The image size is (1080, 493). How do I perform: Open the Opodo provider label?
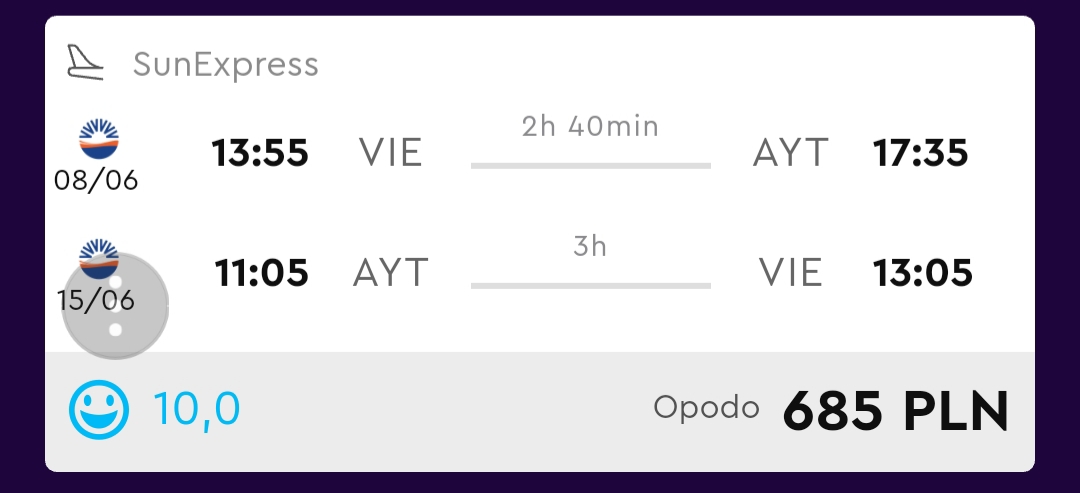(x=707, y=408)
